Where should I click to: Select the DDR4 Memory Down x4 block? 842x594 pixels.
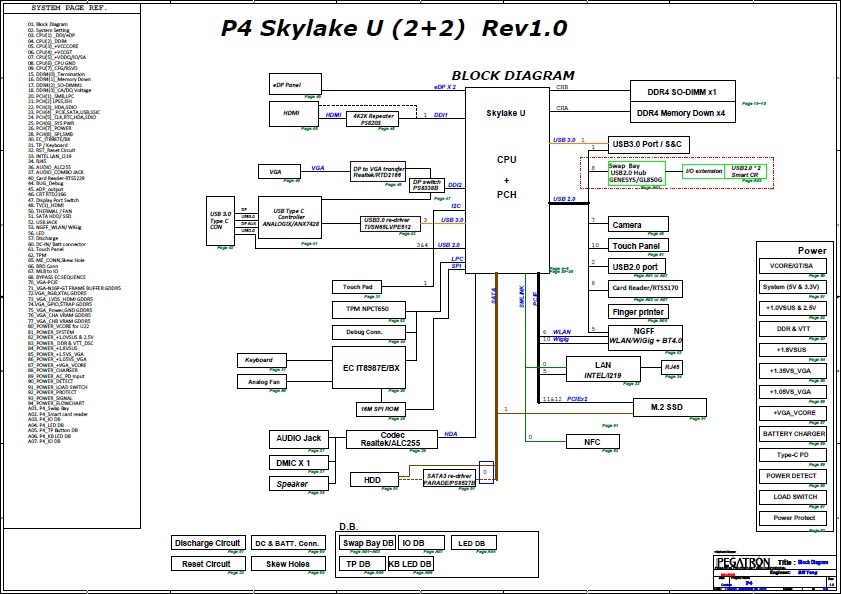pos(683,113)
